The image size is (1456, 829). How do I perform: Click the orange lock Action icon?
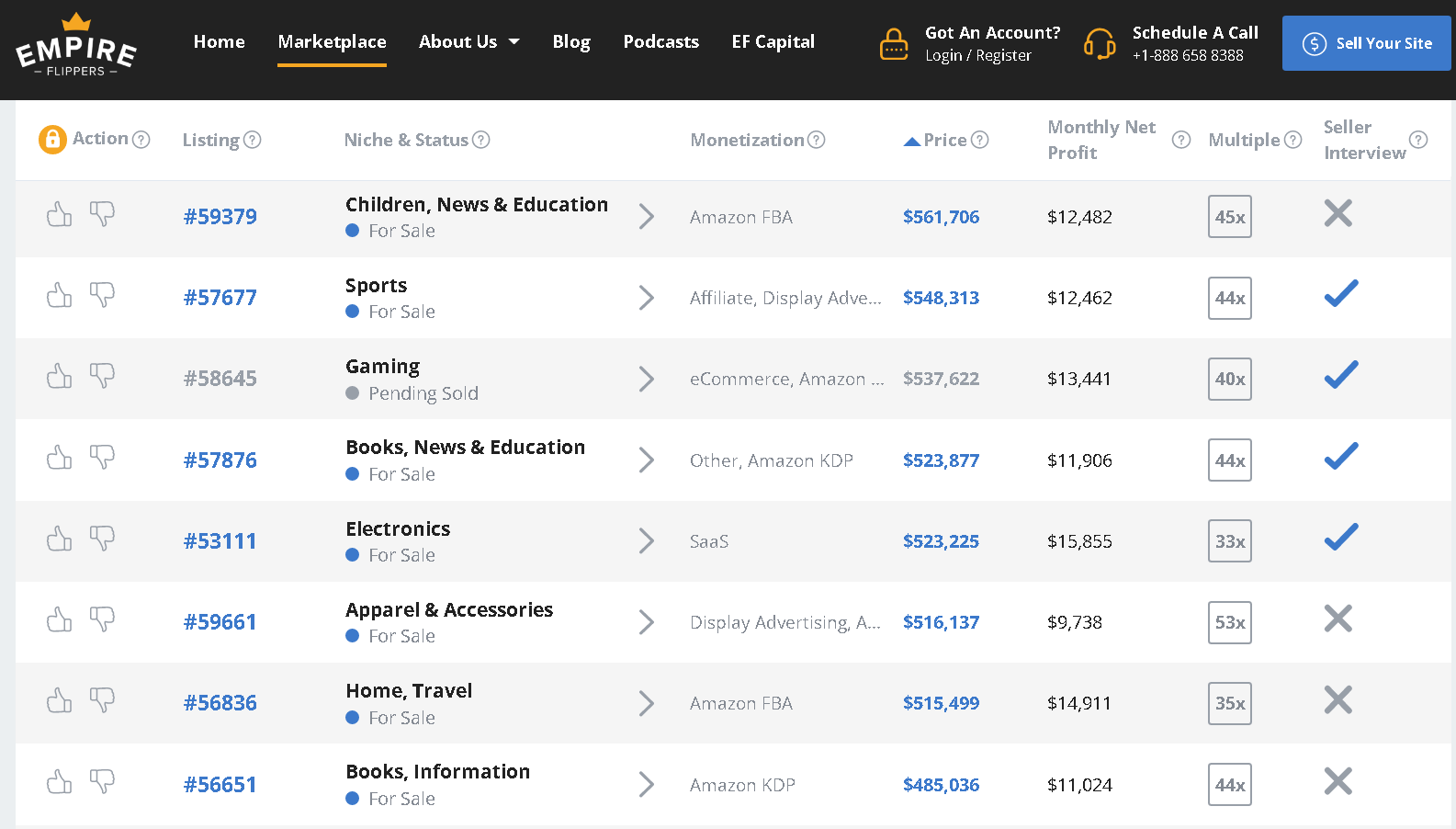point(52,139)
